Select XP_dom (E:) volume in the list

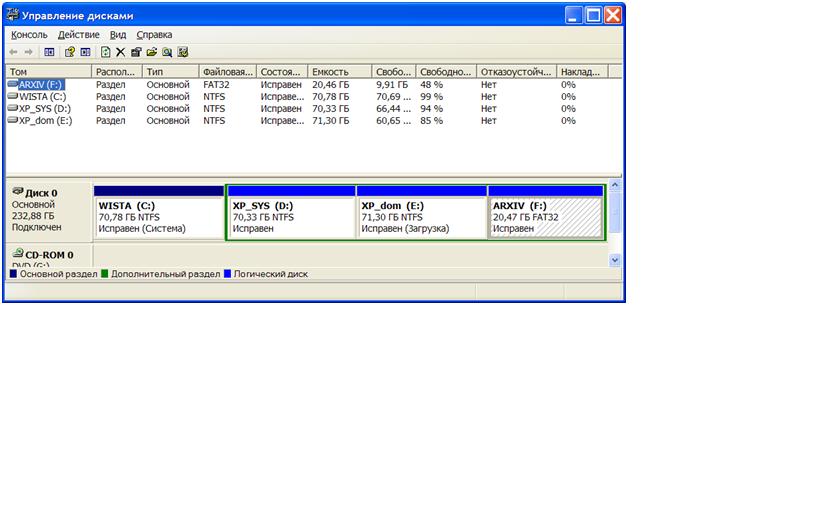click(46, 121)
